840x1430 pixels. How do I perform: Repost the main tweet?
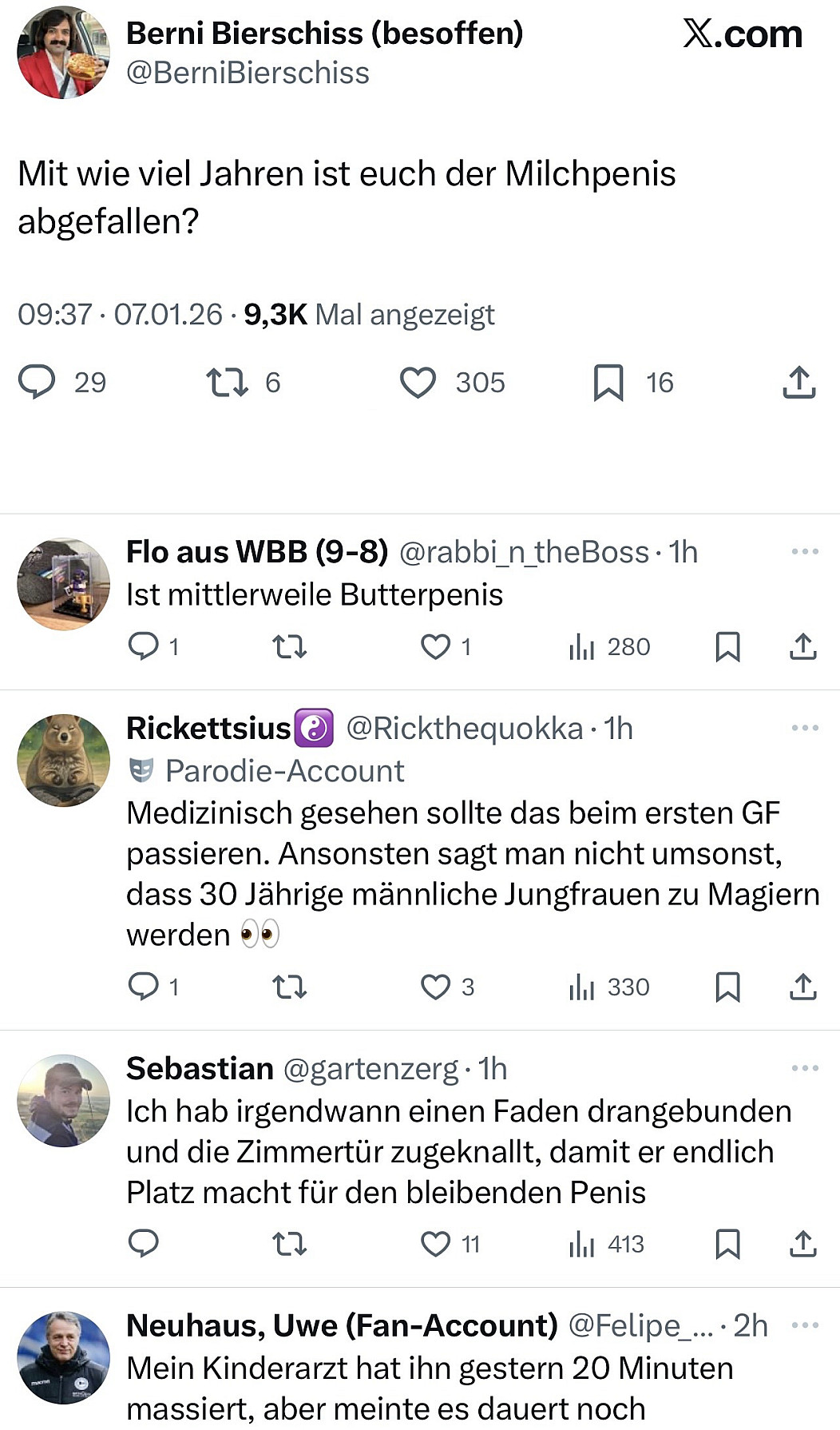[x=227, y=383]
